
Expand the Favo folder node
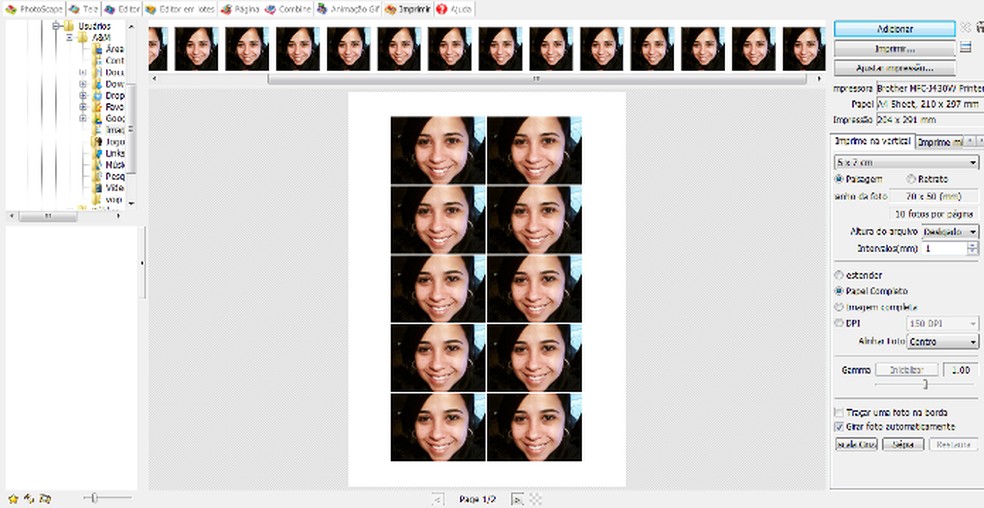click(x=82, y=107)
